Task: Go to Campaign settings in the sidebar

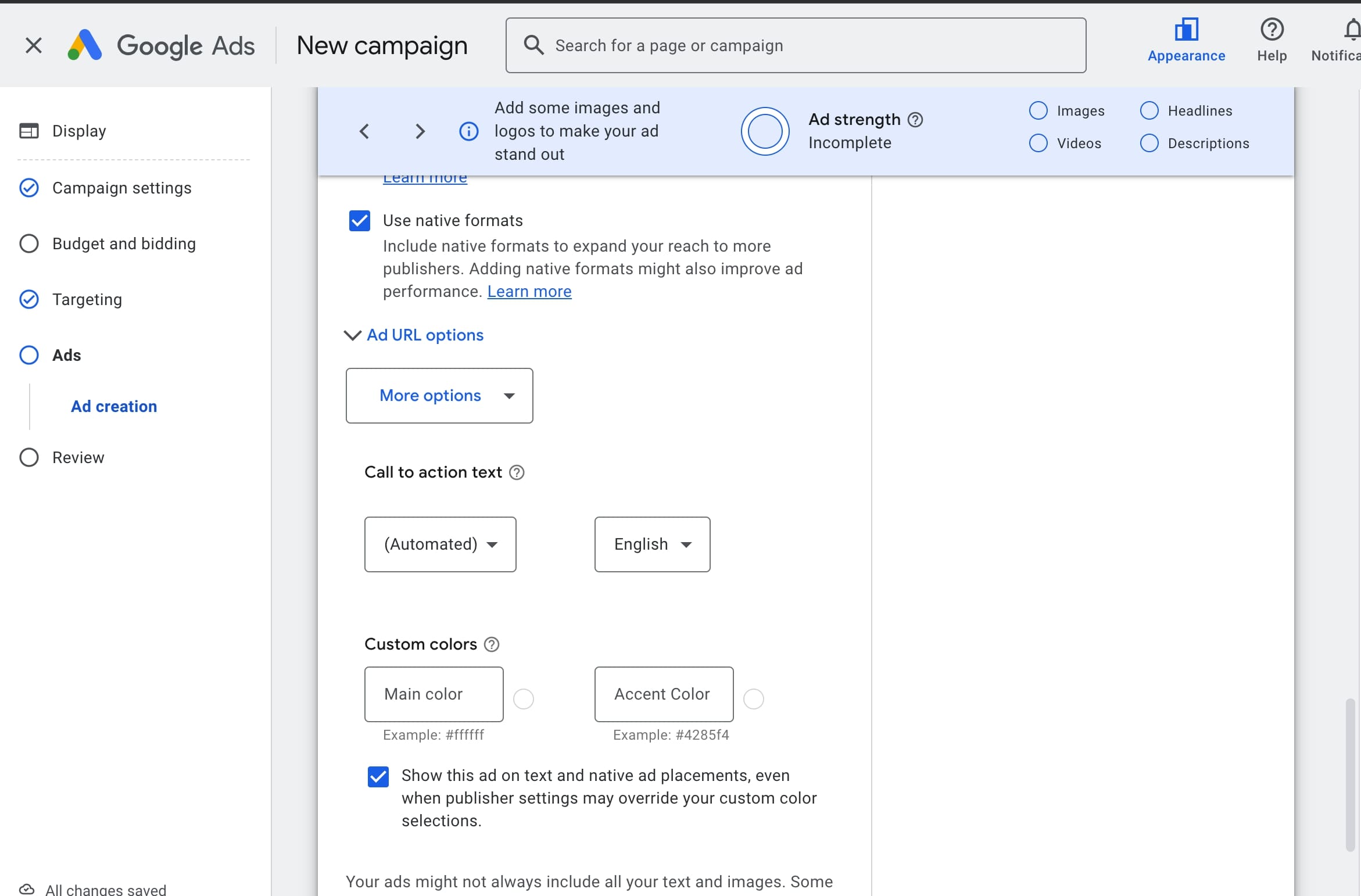Action: point(122,188)
